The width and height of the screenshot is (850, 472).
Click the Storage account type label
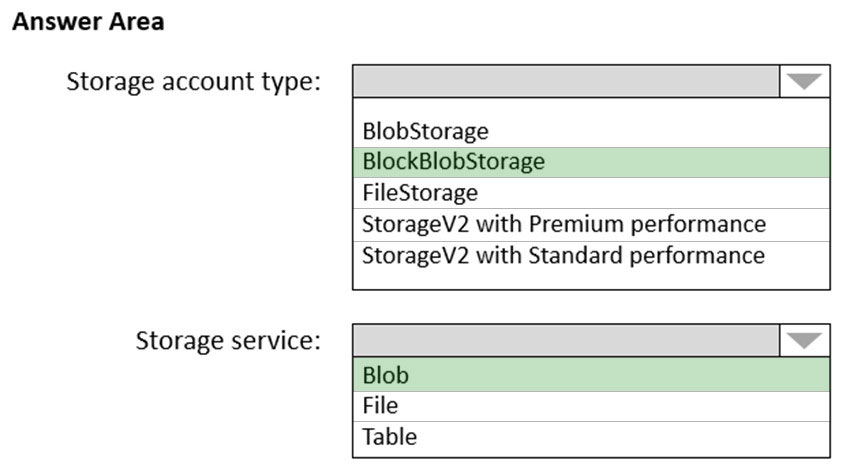pyautogui.click(x=194, y=82)
